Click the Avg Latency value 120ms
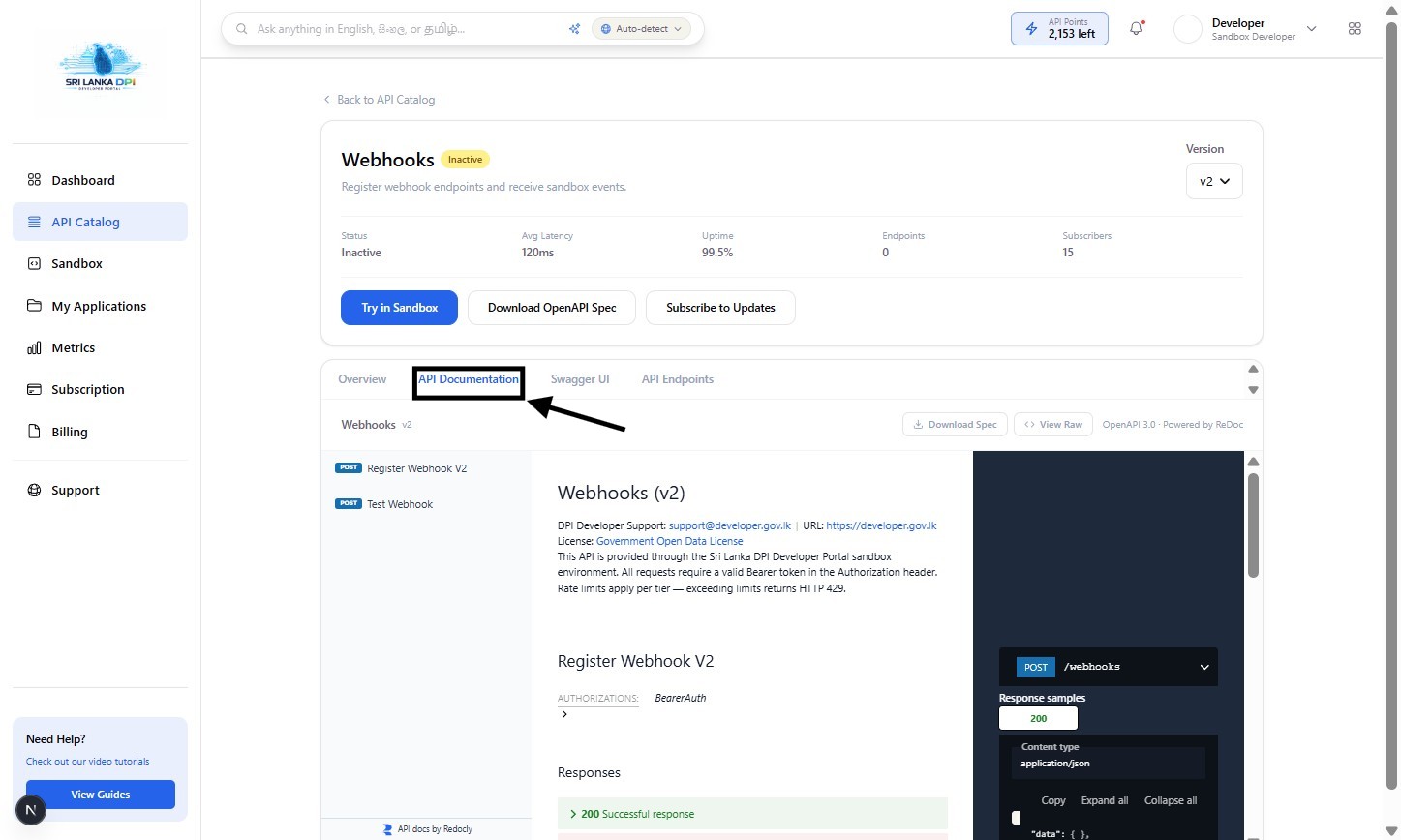The image size is (1401, 840). click(537, 253)
